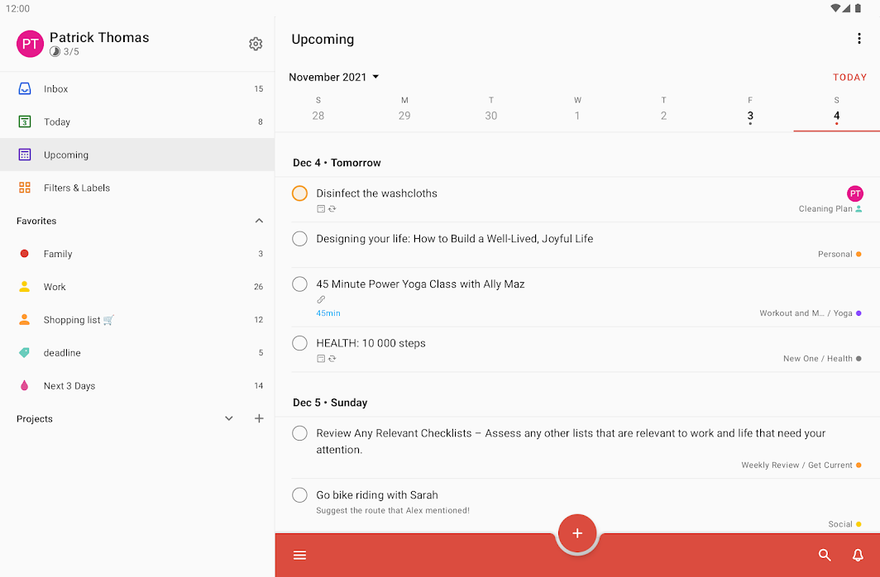Tap the red add task button
The height and width of the screenshot is (577, 880).
577,533
